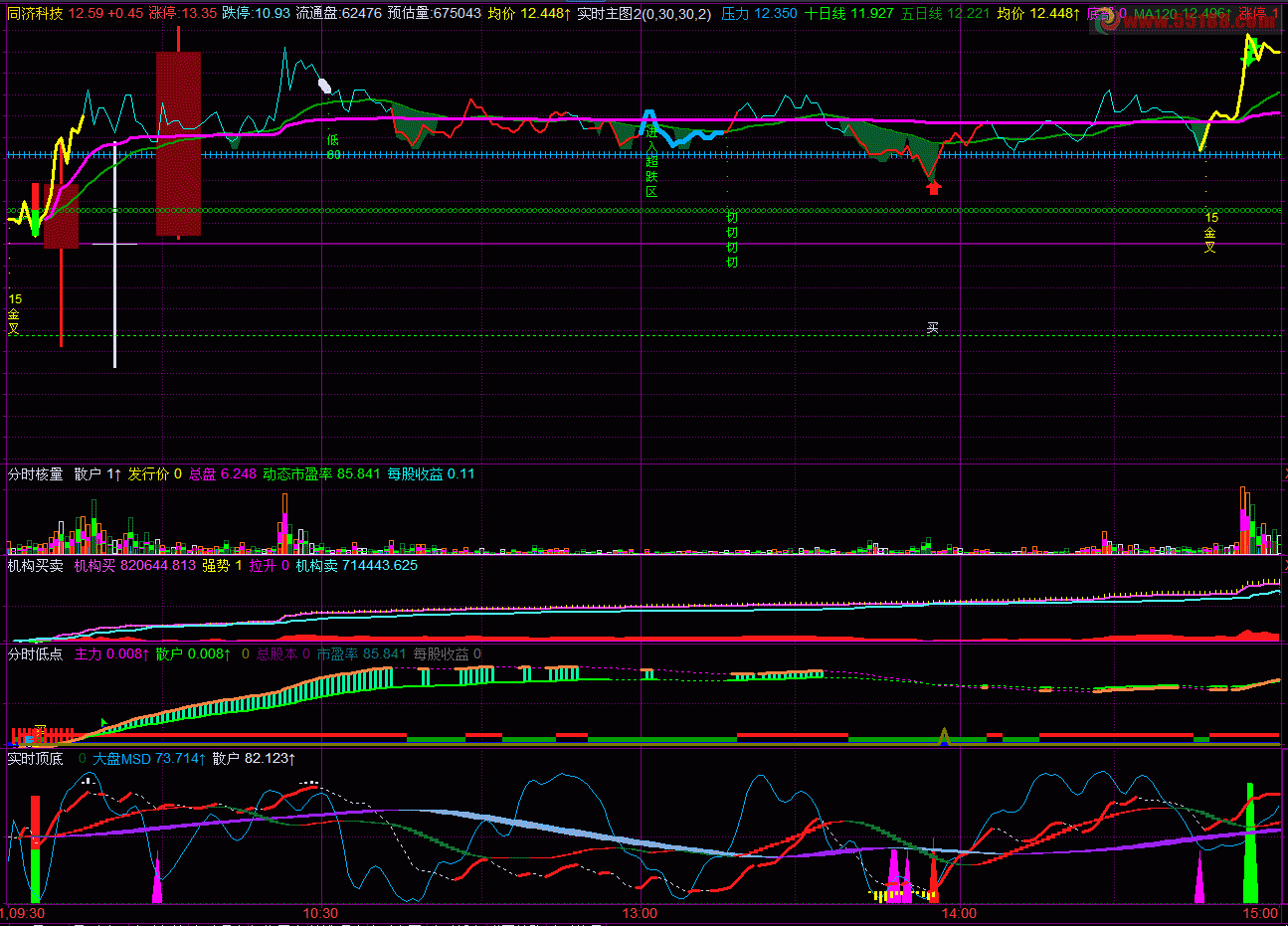Click the white oval marker on cyan line
Screen dimensions: 1288x926
pos(324,85)
